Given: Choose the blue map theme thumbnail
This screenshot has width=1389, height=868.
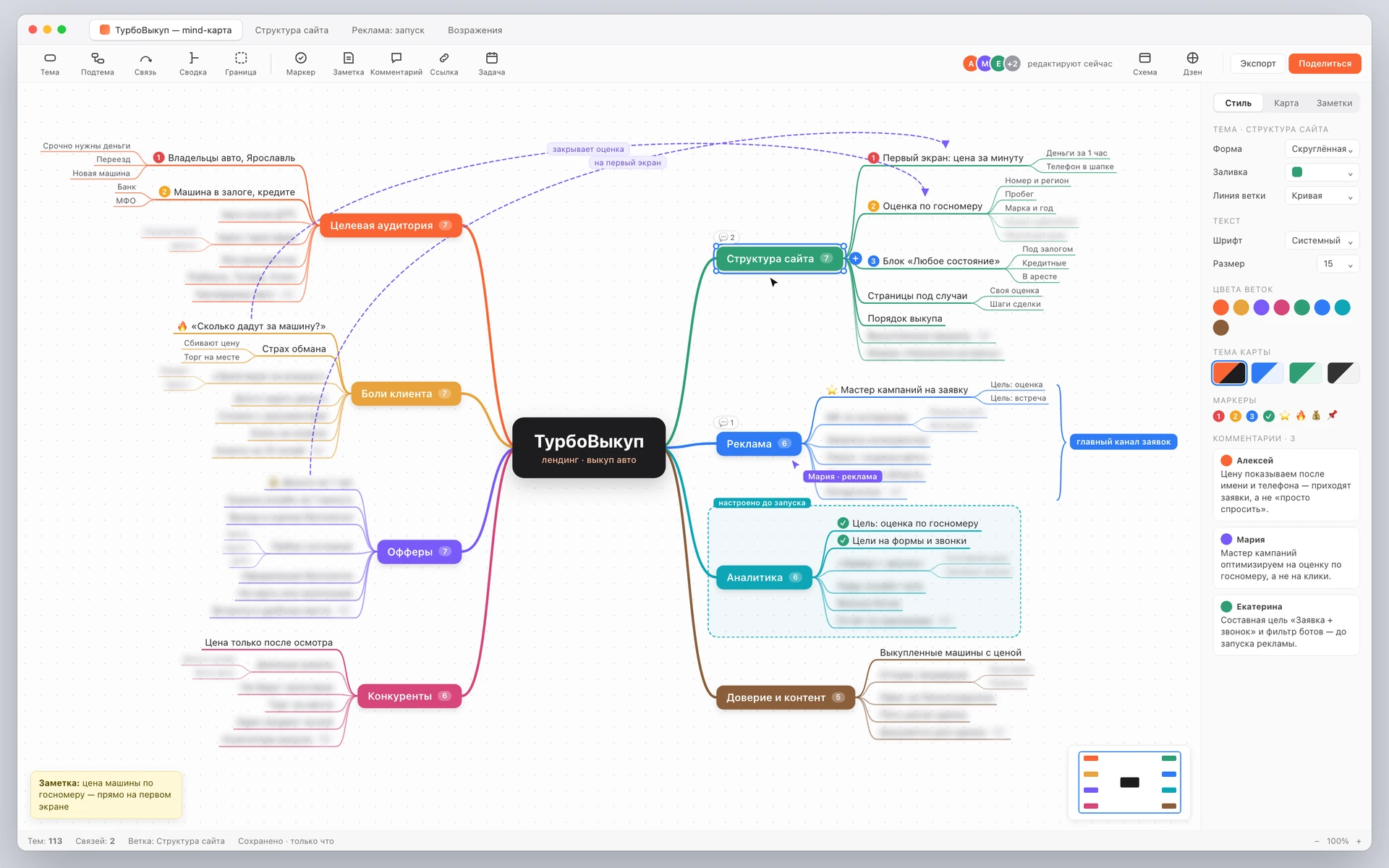Looking at the screenshot, I should [1267, 373].
